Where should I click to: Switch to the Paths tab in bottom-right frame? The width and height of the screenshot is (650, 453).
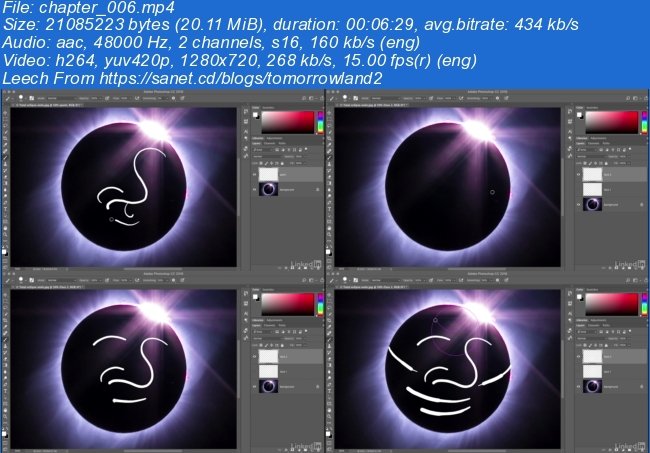coord(606,325)
